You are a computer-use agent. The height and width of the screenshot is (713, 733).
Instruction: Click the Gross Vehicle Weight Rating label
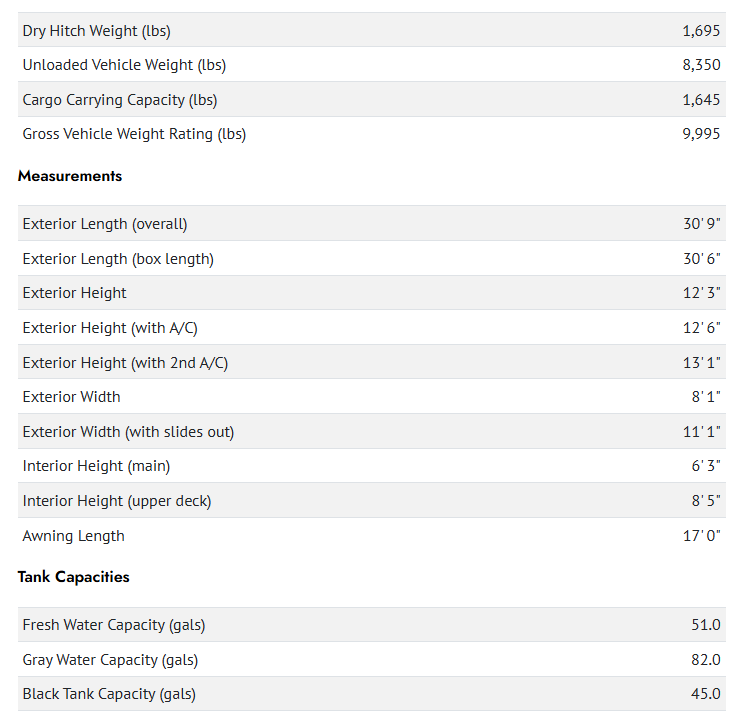click(134, 134)
